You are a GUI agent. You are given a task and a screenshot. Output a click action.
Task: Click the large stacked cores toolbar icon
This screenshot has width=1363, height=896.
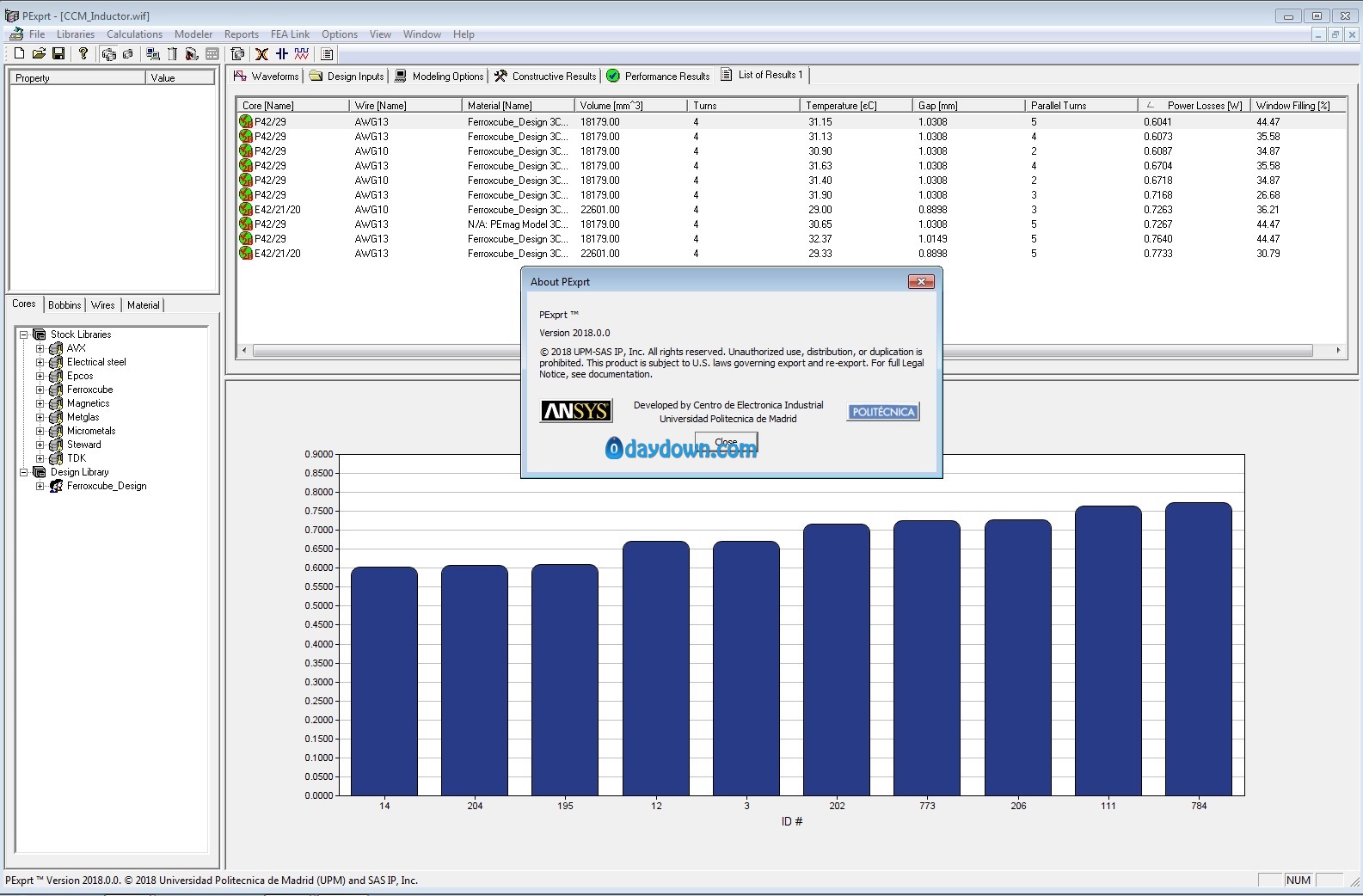(109, 54)
